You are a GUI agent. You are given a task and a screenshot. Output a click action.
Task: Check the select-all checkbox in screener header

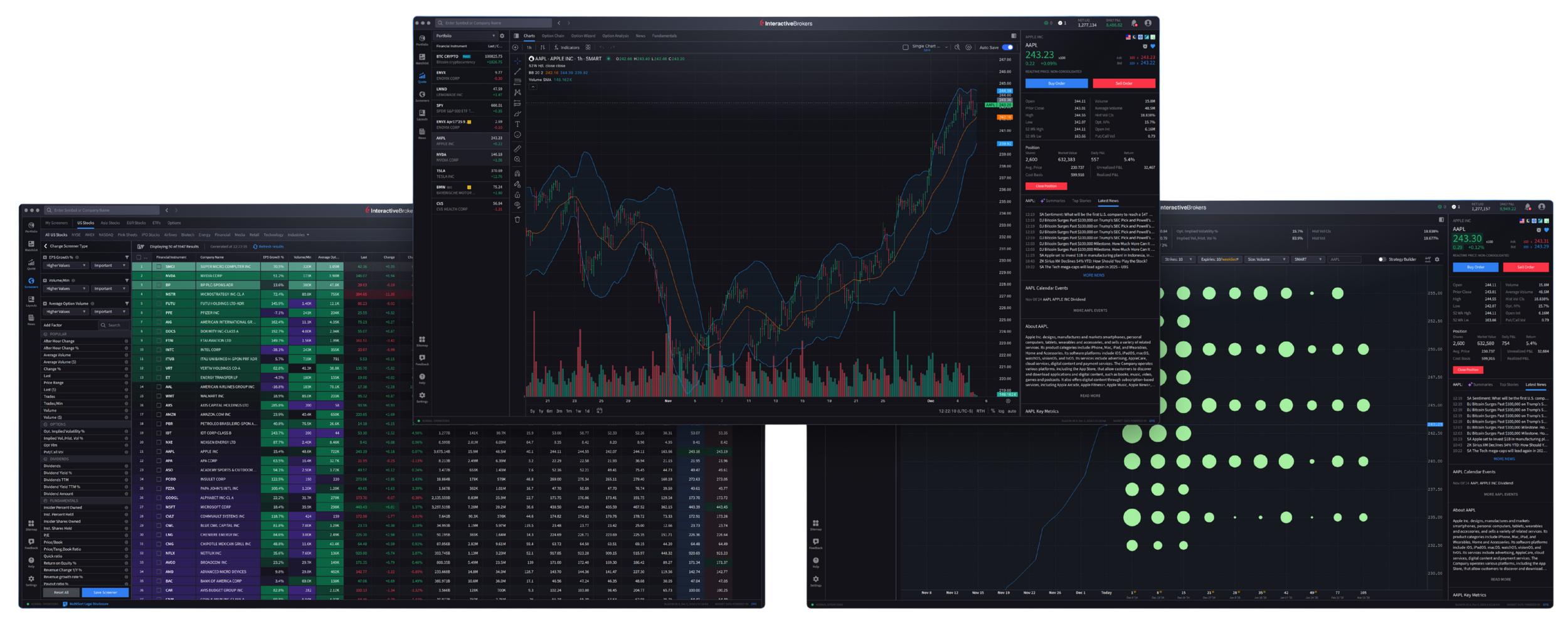139,257
